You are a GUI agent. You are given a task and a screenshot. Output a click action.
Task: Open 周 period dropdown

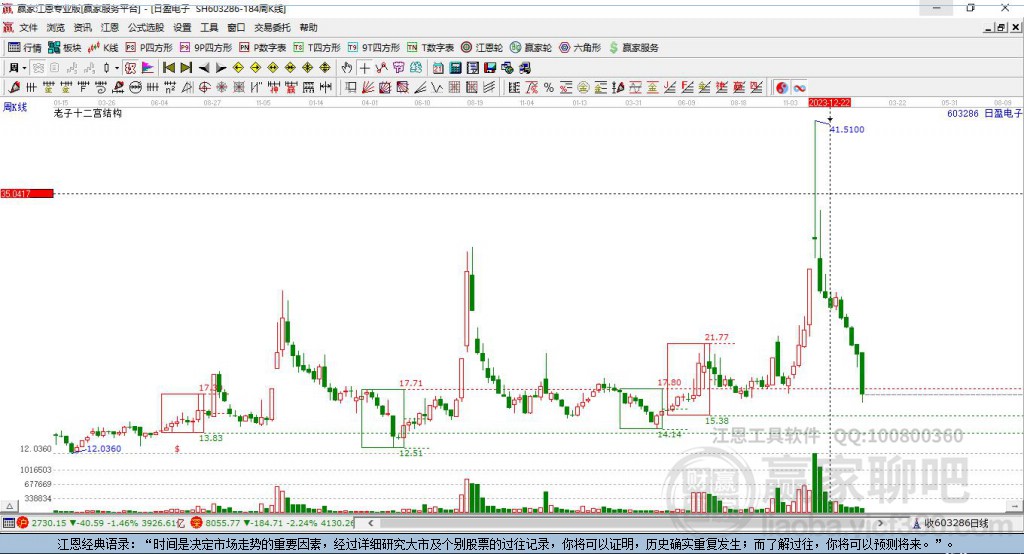coord(18,68)
